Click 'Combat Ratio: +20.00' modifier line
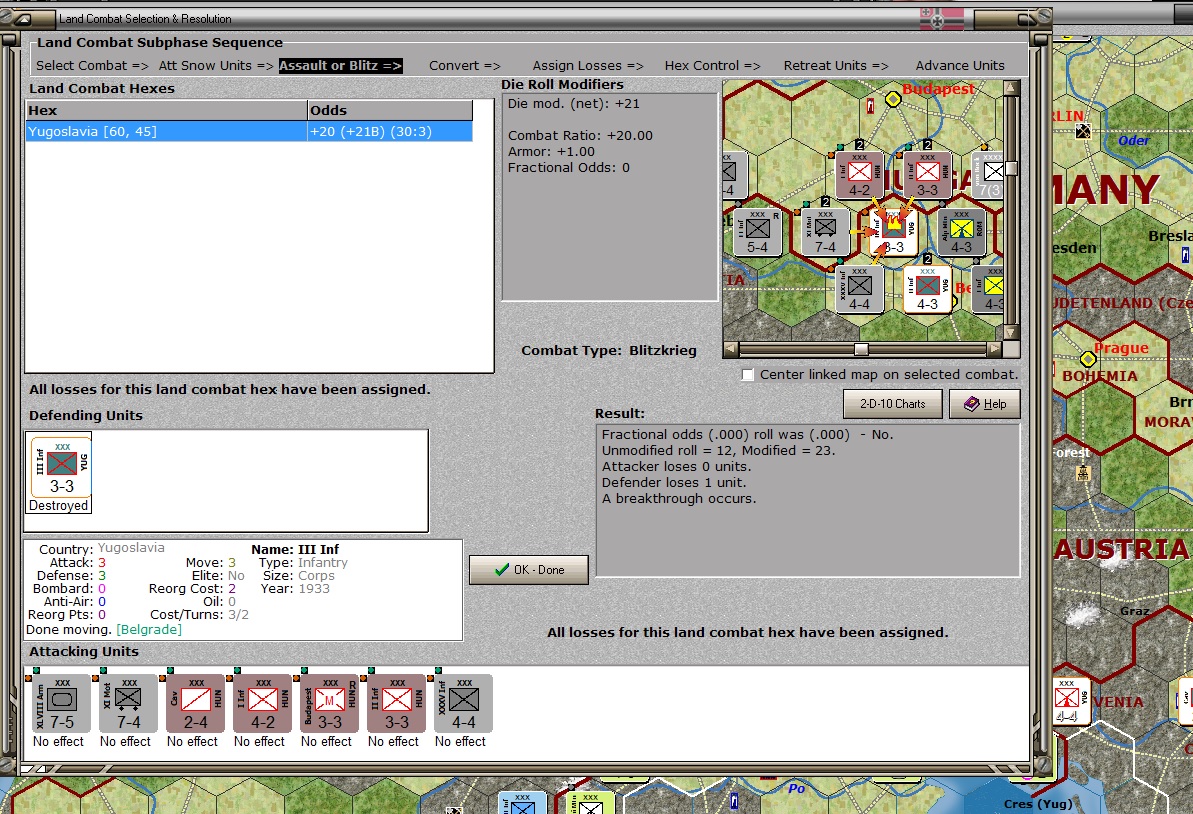Image resolution: width=1193 pixels, height=814 pixels. [580, 135]
